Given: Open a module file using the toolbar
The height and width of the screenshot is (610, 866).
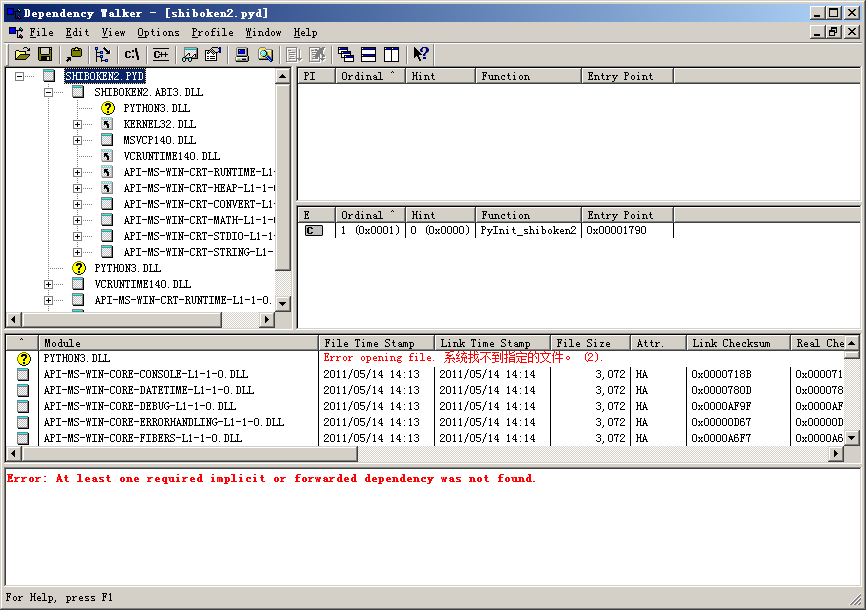Looking at the screenshot, I should point(23,54).
